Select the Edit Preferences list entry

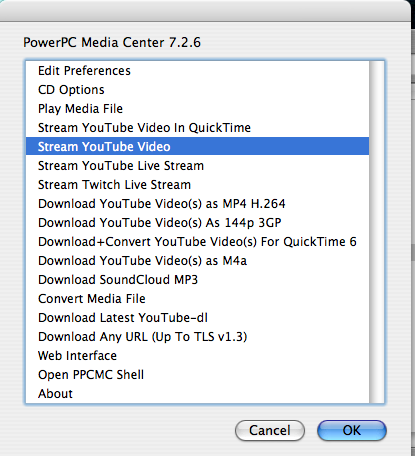coord(197,71)
